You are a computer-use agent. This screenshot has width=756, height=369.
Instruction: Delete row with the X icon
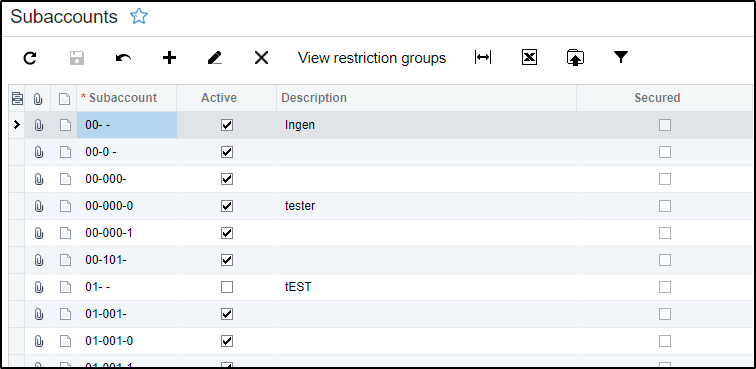[x=261, y=58]
